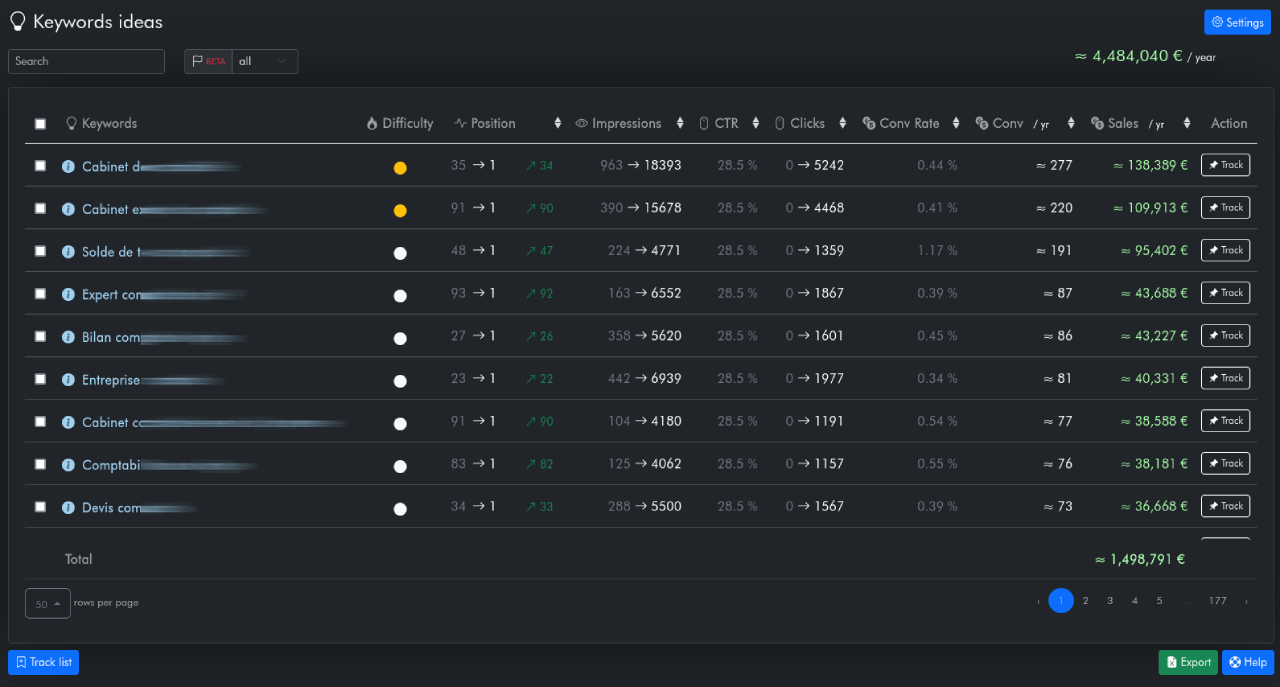This screenshot has width=1280, height=687.
Task: Export keywords with the Export button
Action: (1188, 662)
